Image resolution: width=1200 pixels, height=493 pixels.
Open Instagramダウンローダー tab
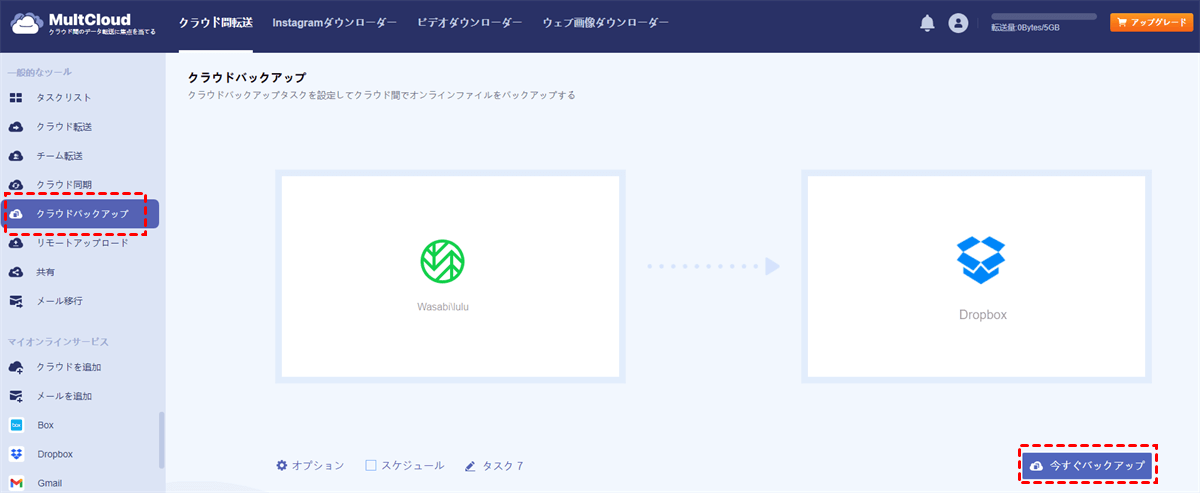pos(334,22)
